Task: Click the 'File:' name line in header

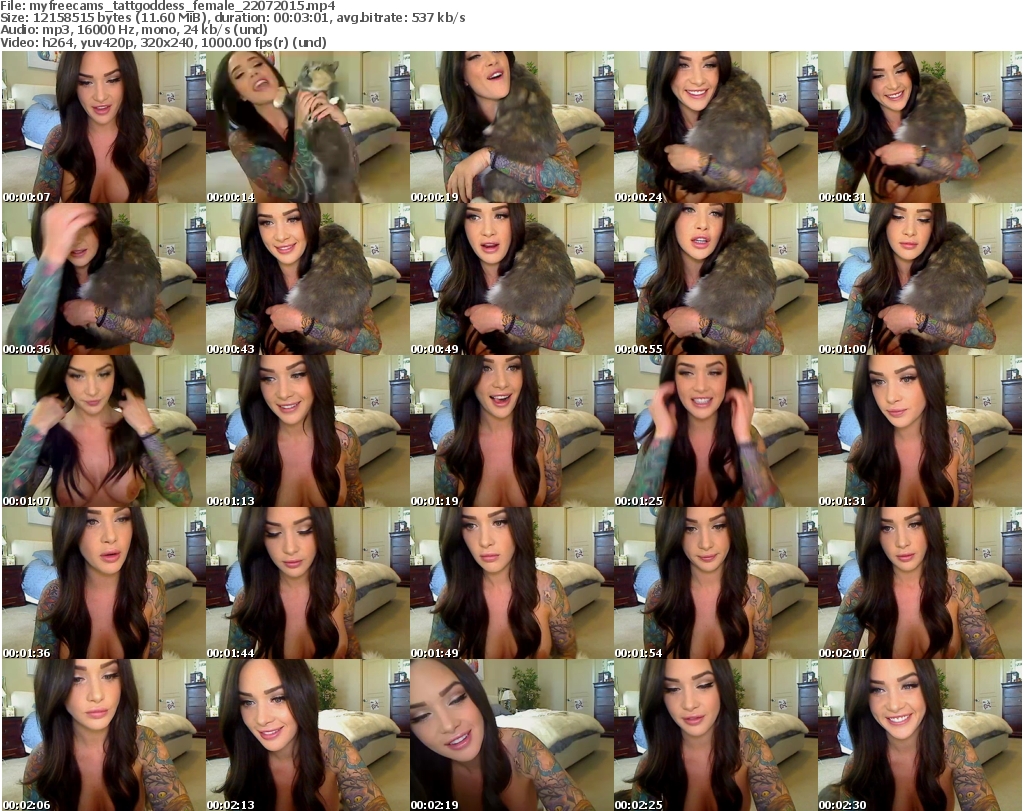Action: point(168,6)
